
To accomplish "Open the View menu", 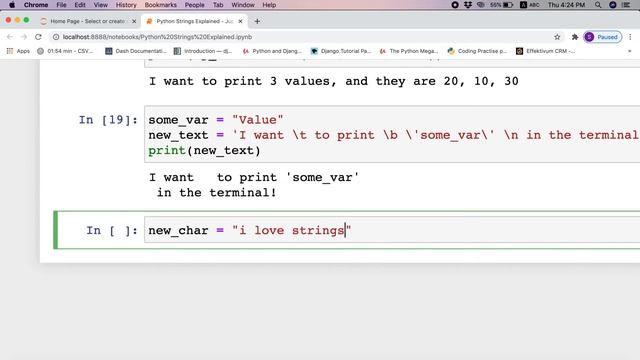I will pyautogui.click(x=100, y=5).
